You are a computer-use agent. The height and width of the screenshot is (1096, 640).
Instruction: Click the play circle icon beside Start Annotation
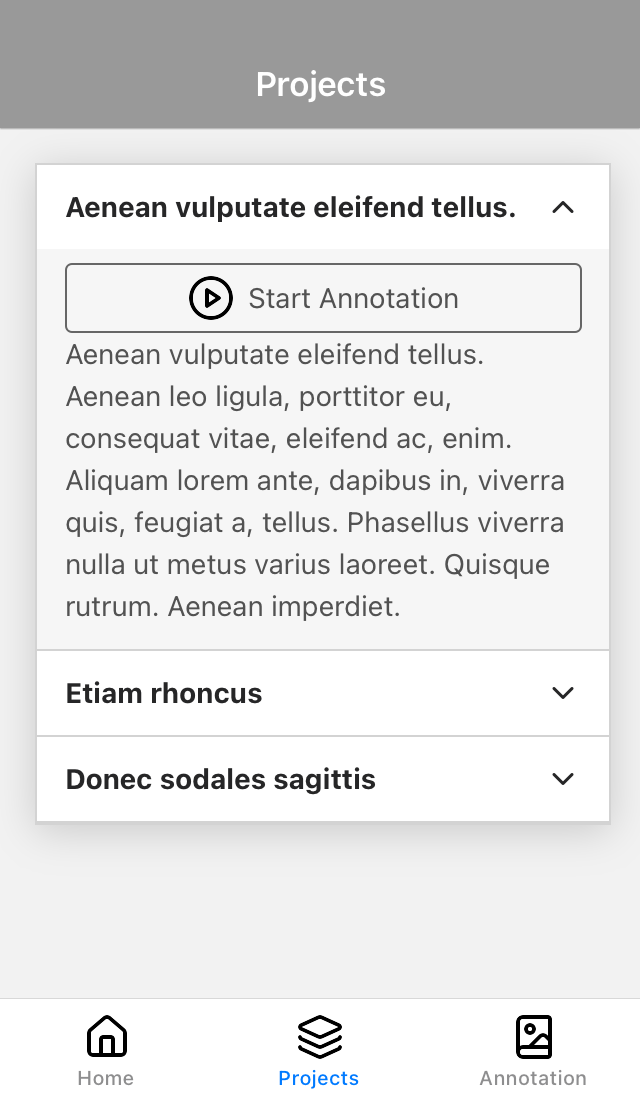coord(211,298)
